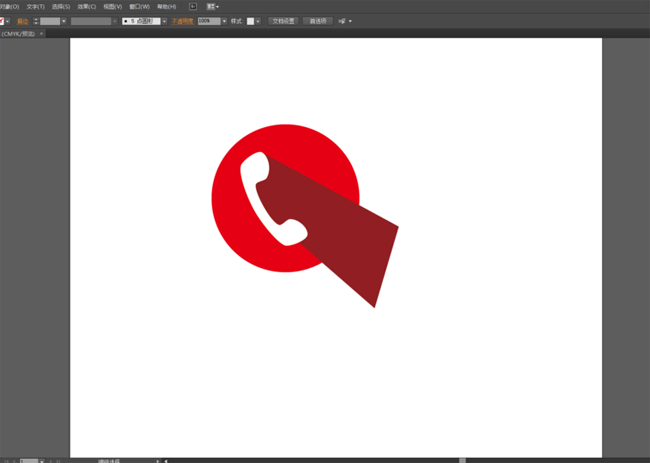Open the 对象(O) menu

(10, 6)
